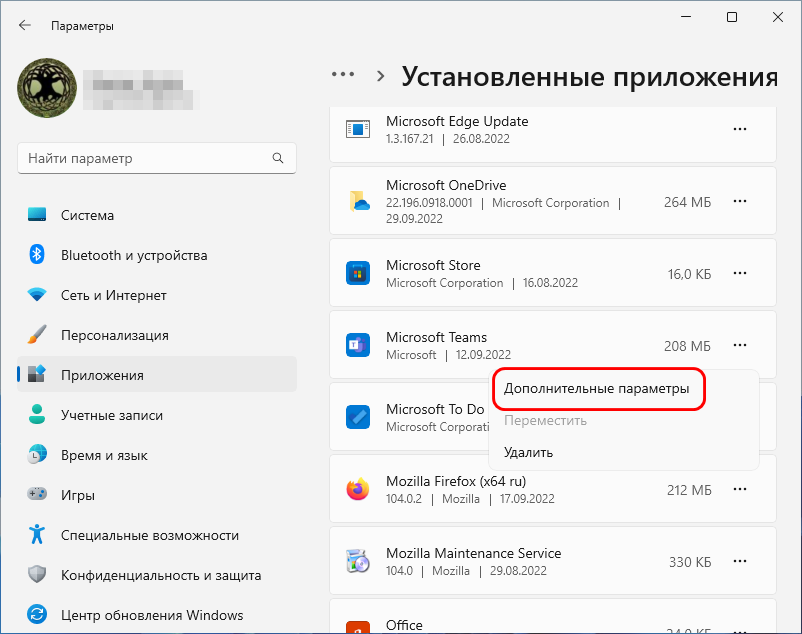
Task: Click the Установленные приложения page heading
Action: click(590, 77)
